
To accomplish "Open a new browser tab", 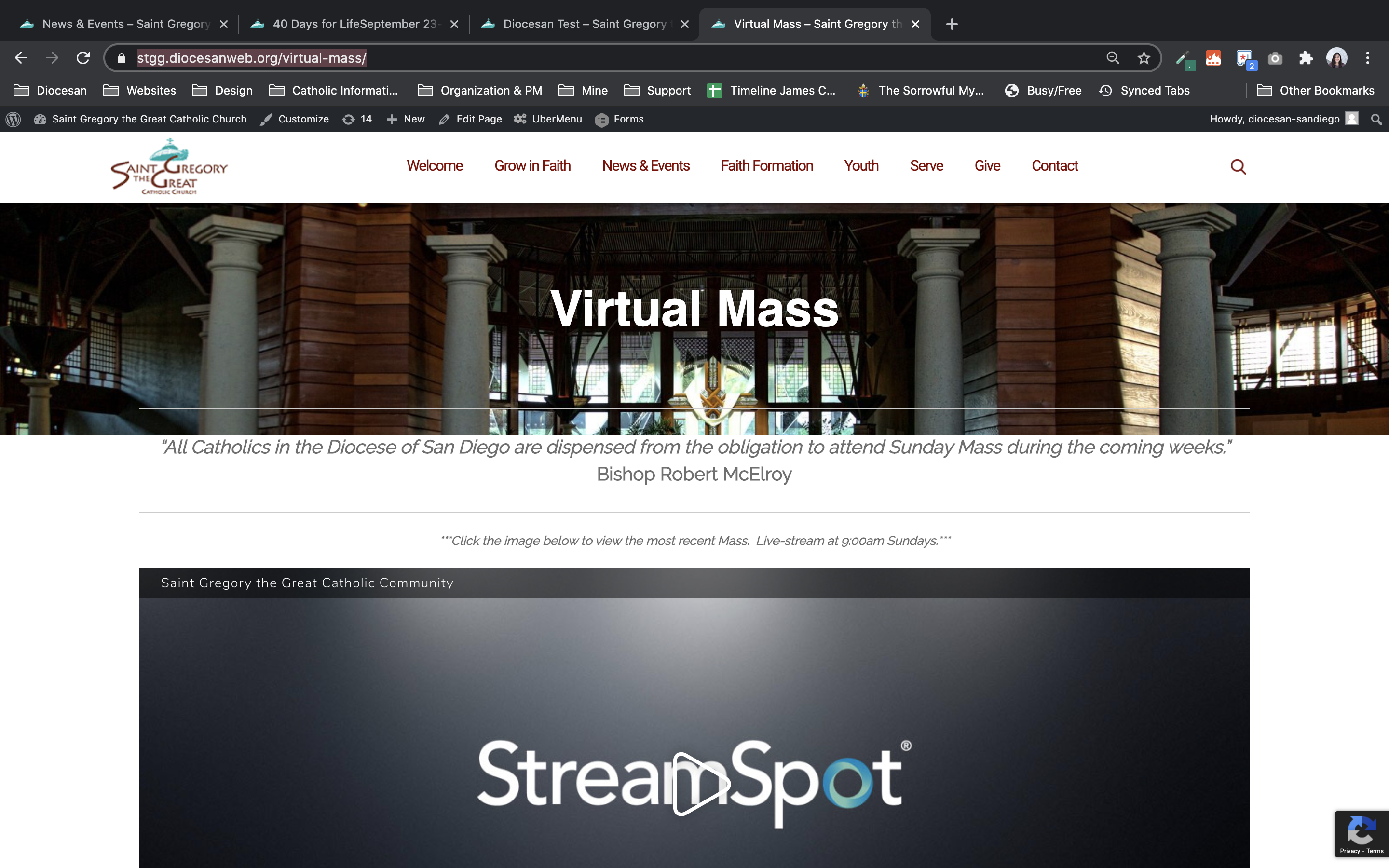I will 952,24.
